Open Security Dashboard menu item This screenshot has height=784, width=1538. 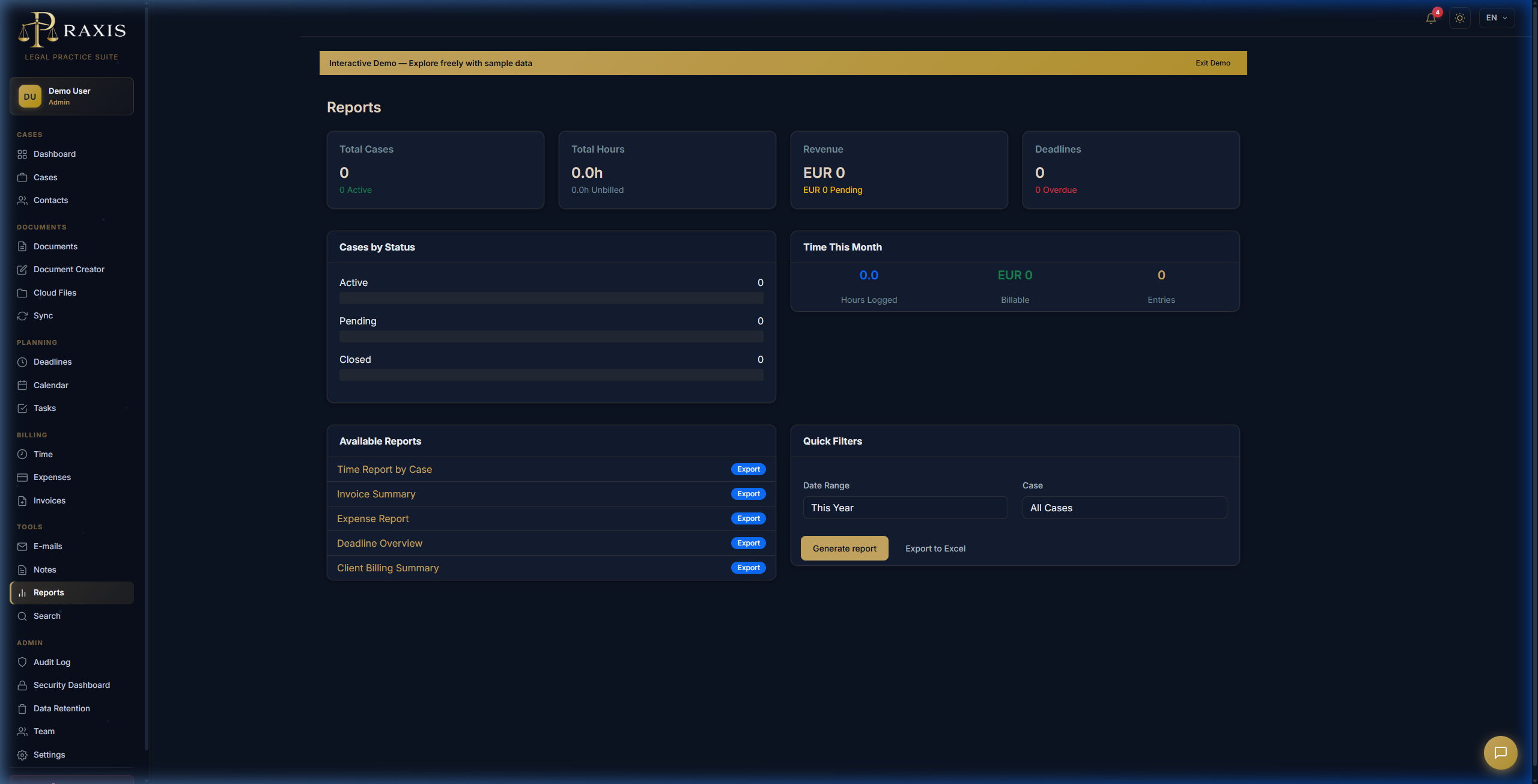pyautogui.click(x=71, y=685)
